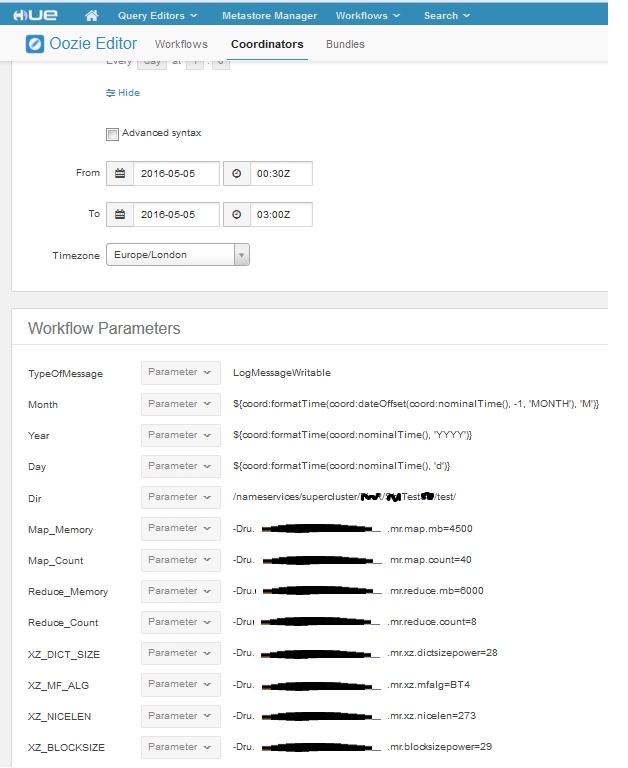Click the XZ_BLOCKSIZE parameter name

tap(66, 748)
